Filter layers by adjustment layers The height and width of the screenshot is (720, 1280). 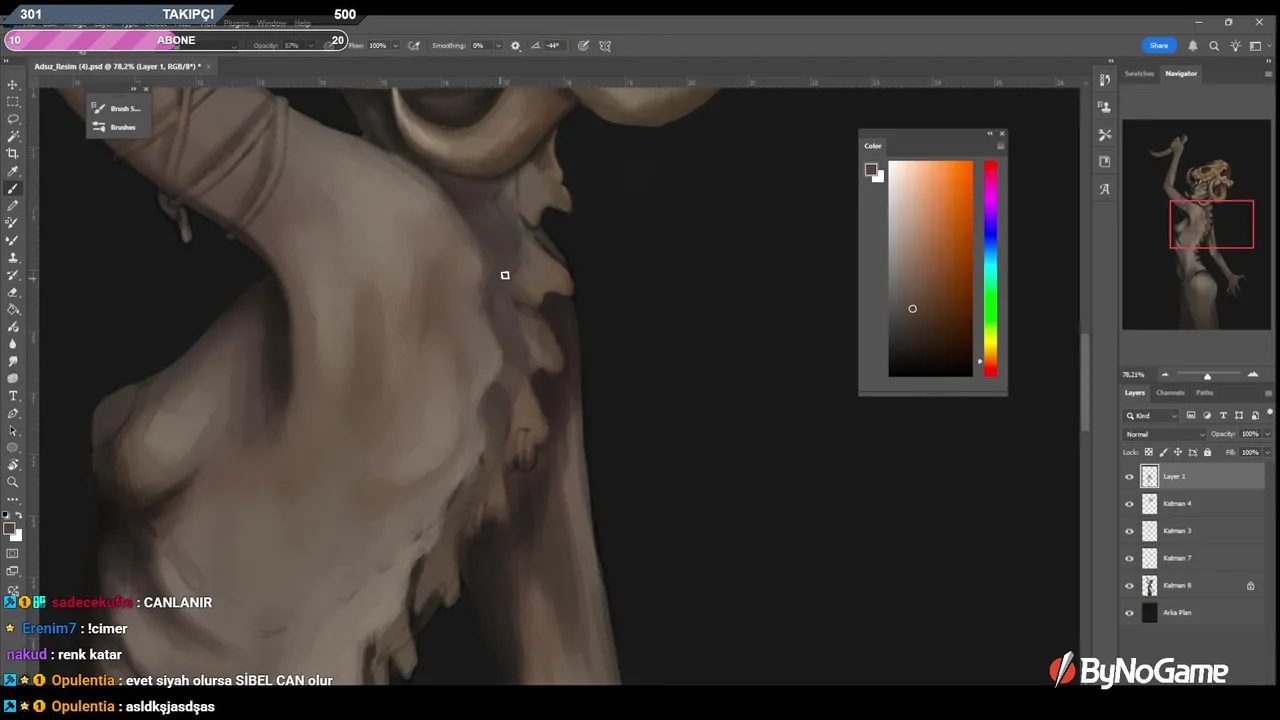[1207, 415]
